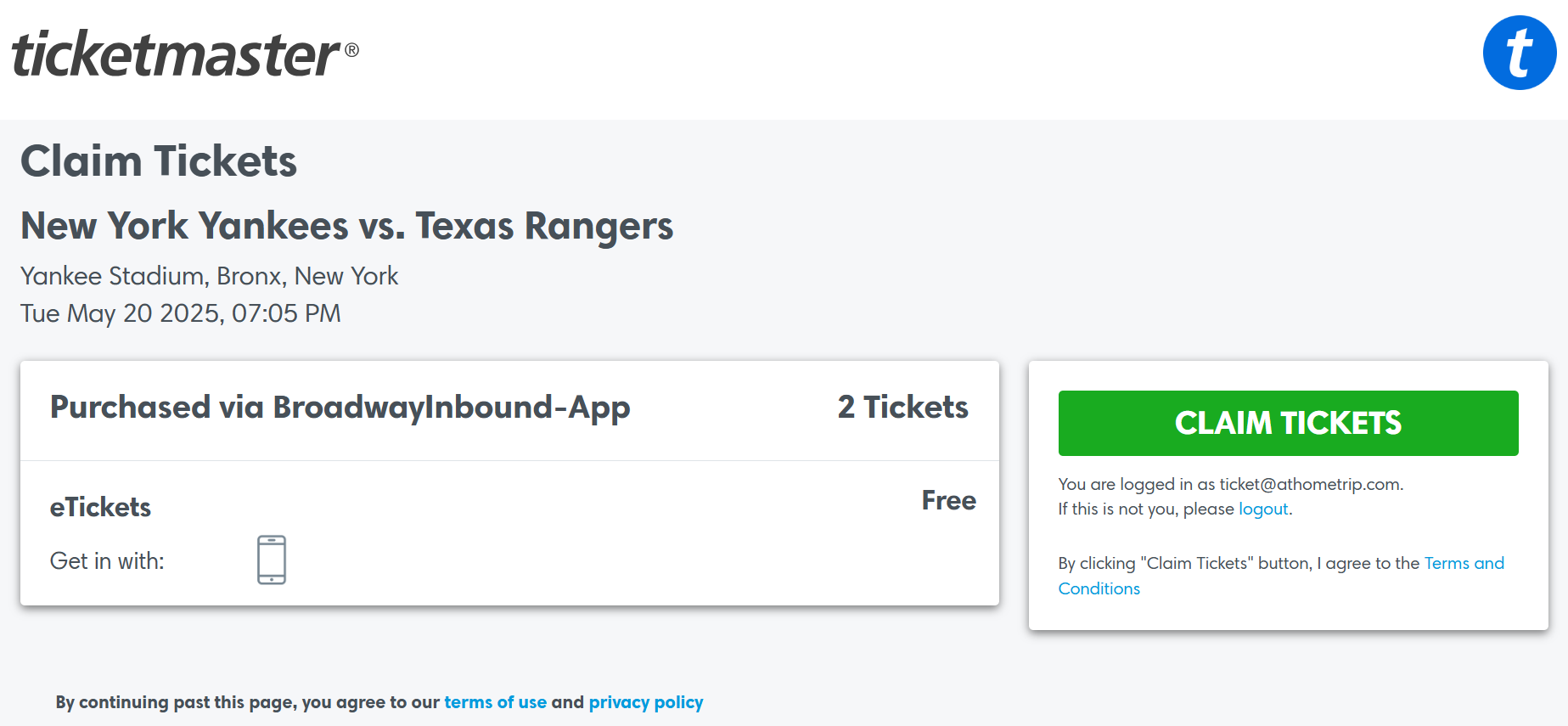Click the 'Free' price label
The height and width of the screenshot is (726, 1568).
(948, 500)
